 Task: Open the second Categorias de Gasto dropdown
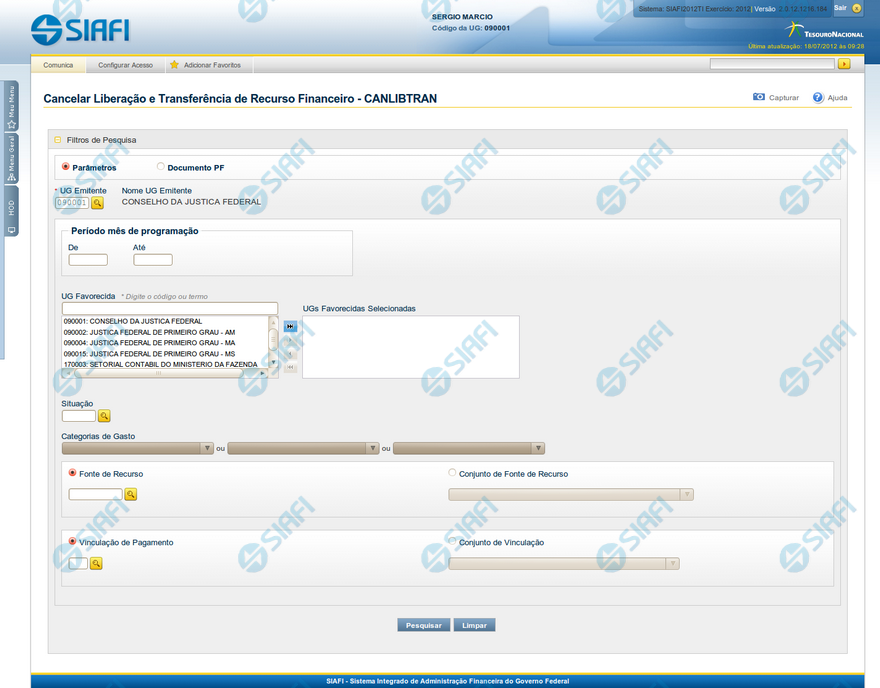(304, 449)
